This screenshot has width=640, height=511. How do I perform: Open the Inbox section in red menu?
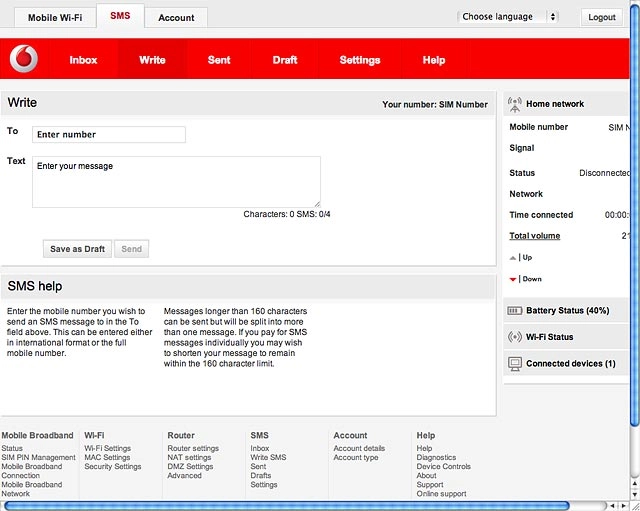coord(83,60)
